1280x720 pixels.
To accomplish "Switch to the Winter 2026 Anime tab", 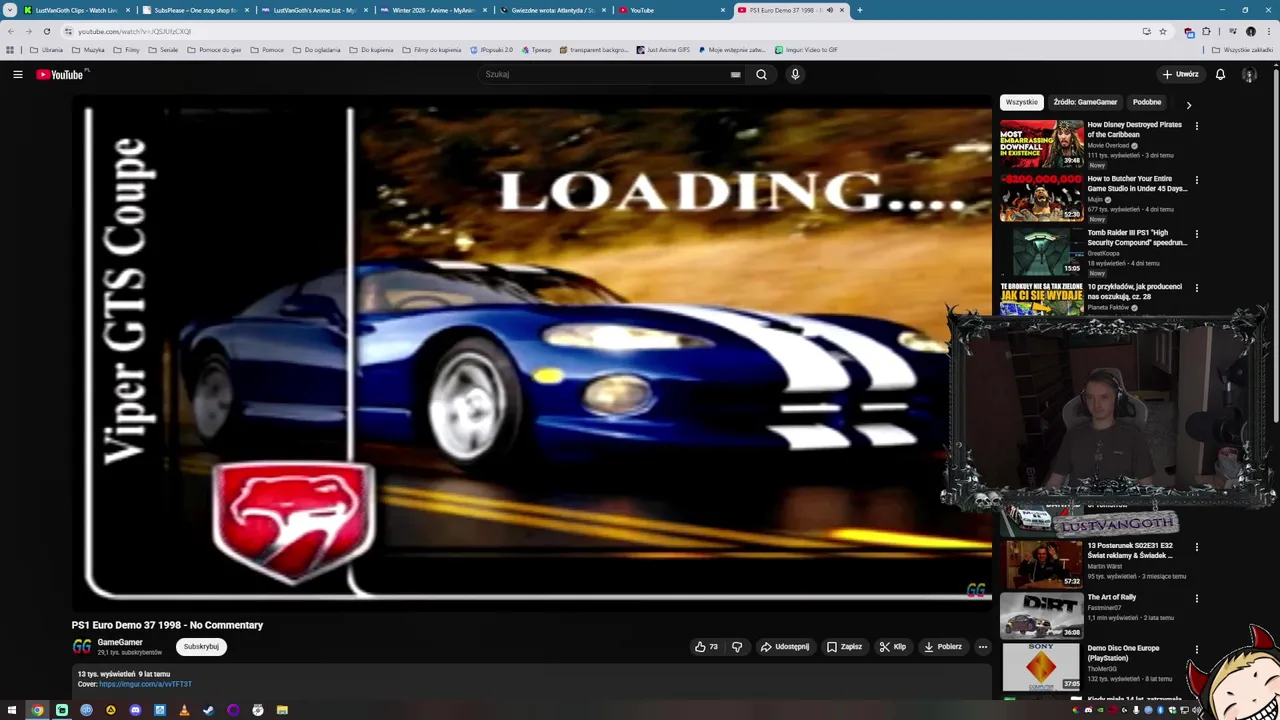I will (x=433, y=10).
